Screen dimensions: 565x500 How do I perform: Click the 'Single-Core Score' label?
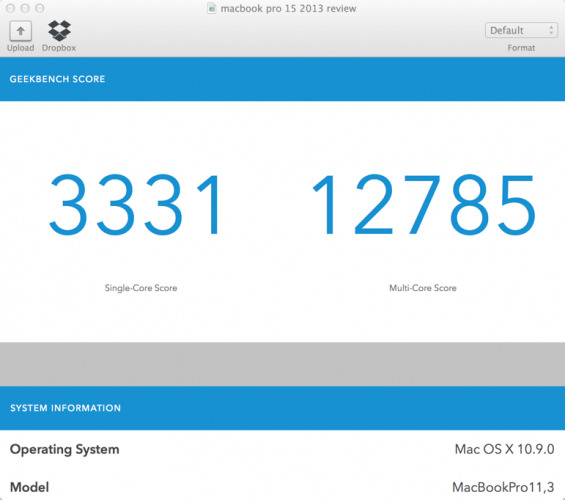point(141,288)
